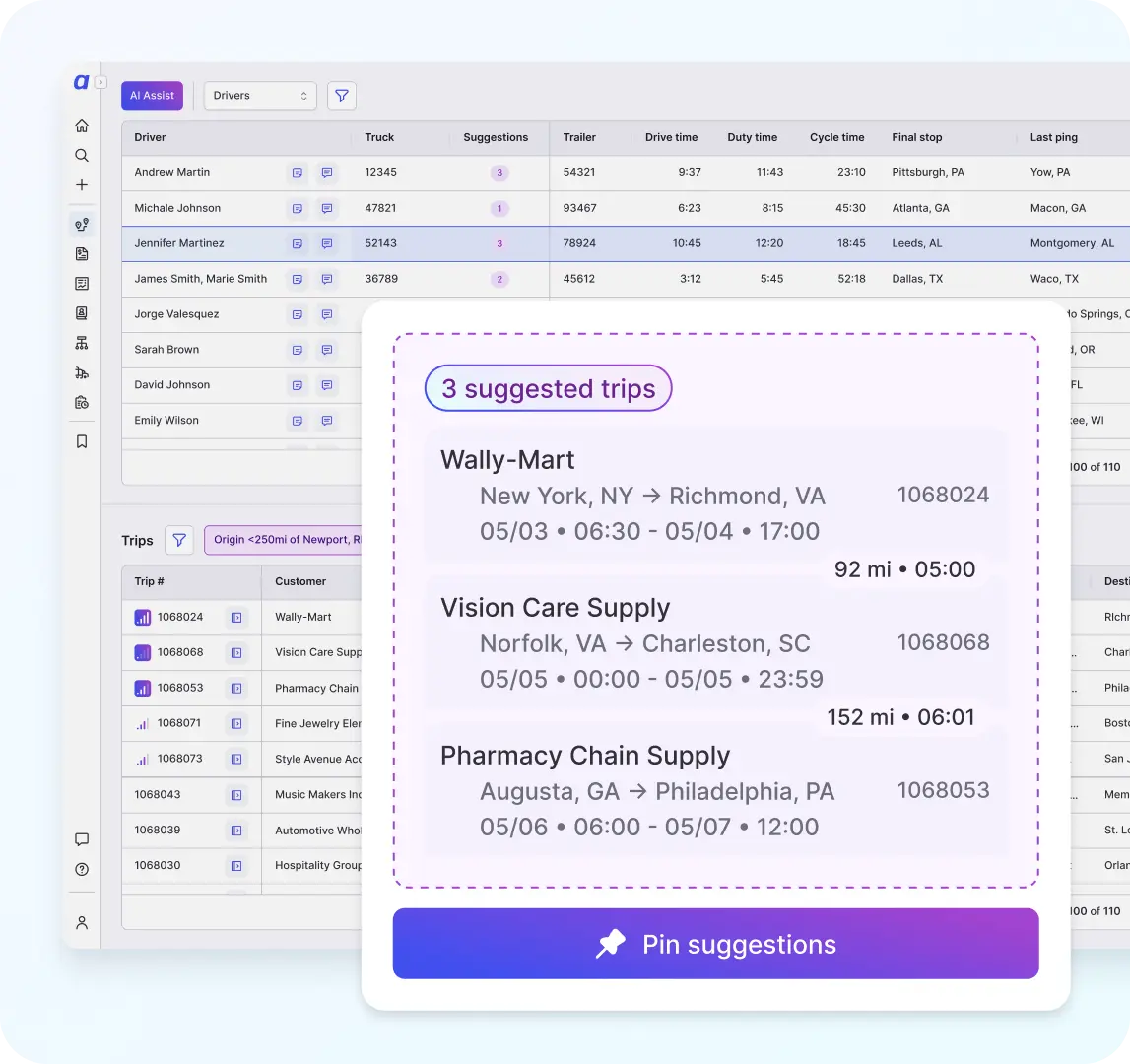Click truck number 36789

(381, 279)
